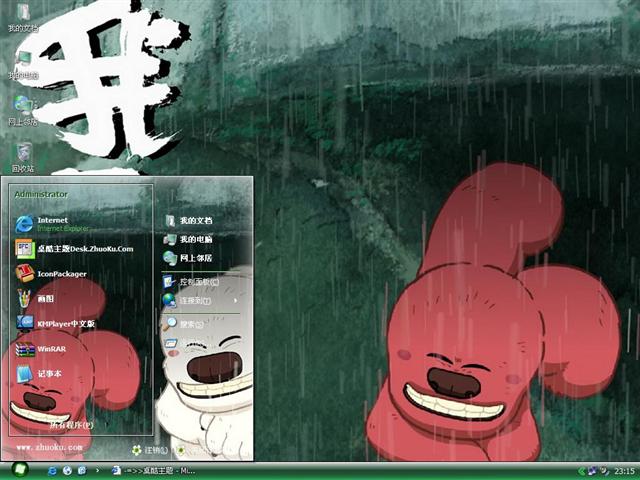Expand 所有程序(P) all programs list
The image size is (640, 480).
tap(71, 425)
